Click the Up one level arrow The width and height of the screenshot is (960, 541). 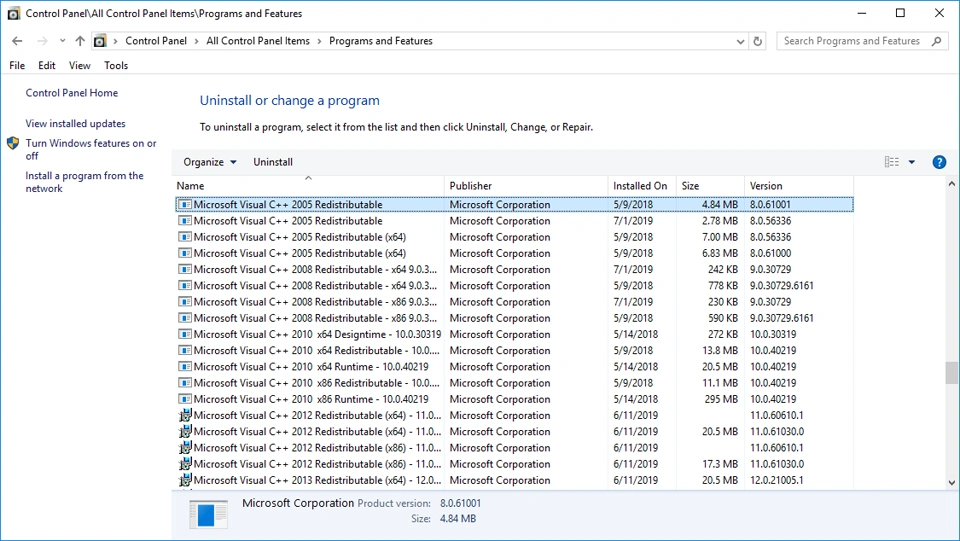click(80, 41)
